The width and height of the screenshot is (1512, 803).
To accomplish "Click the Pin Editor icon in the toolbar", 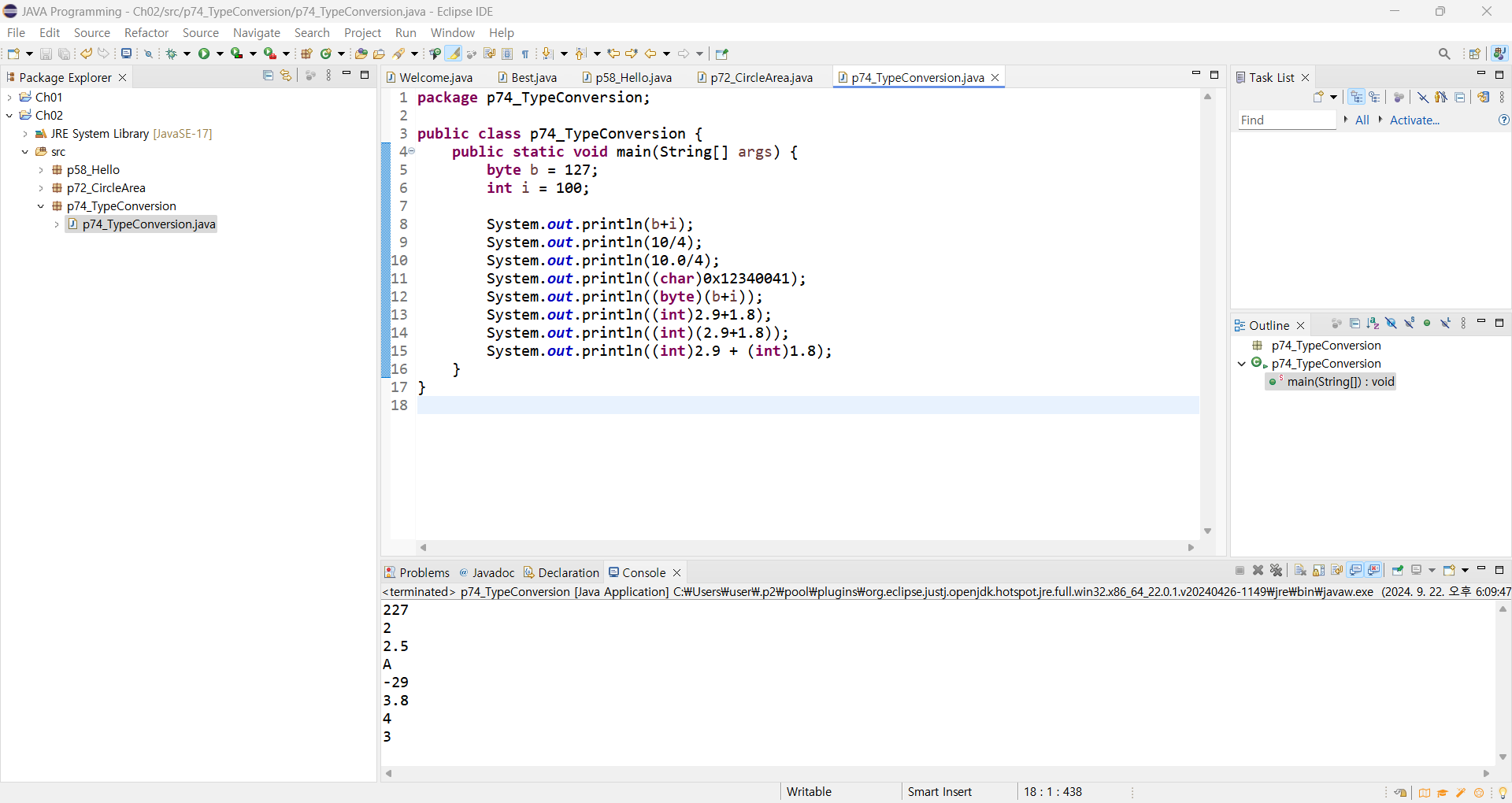I will coord(722,54).
